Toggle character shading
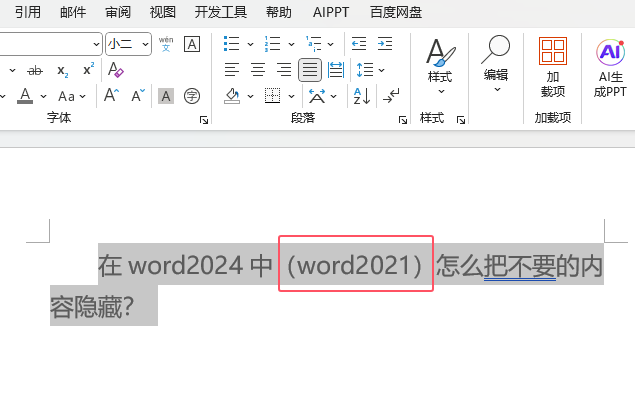635x393 pixels. pyautogui.click(x=166, y=96)
